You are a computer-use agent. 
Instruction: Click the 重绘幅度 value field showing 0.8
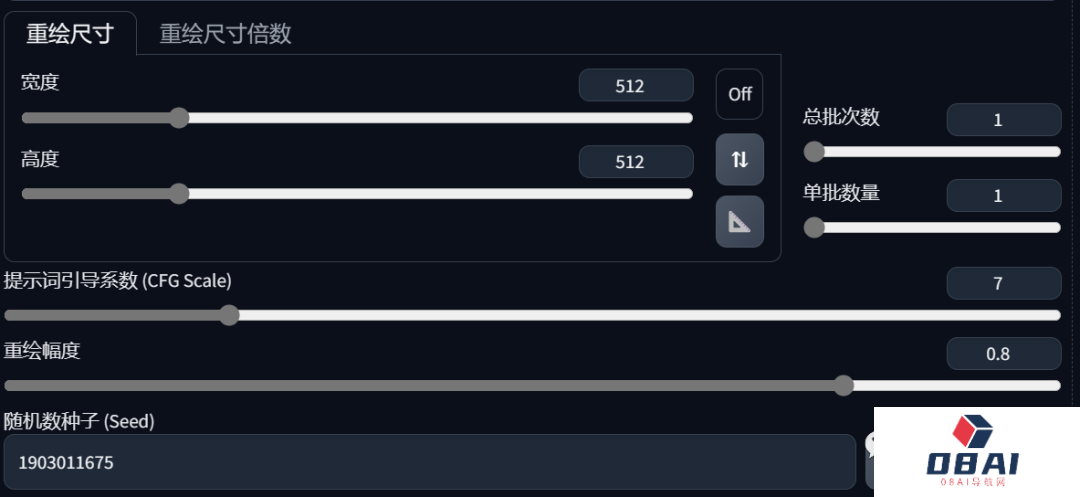[1004, 354]
